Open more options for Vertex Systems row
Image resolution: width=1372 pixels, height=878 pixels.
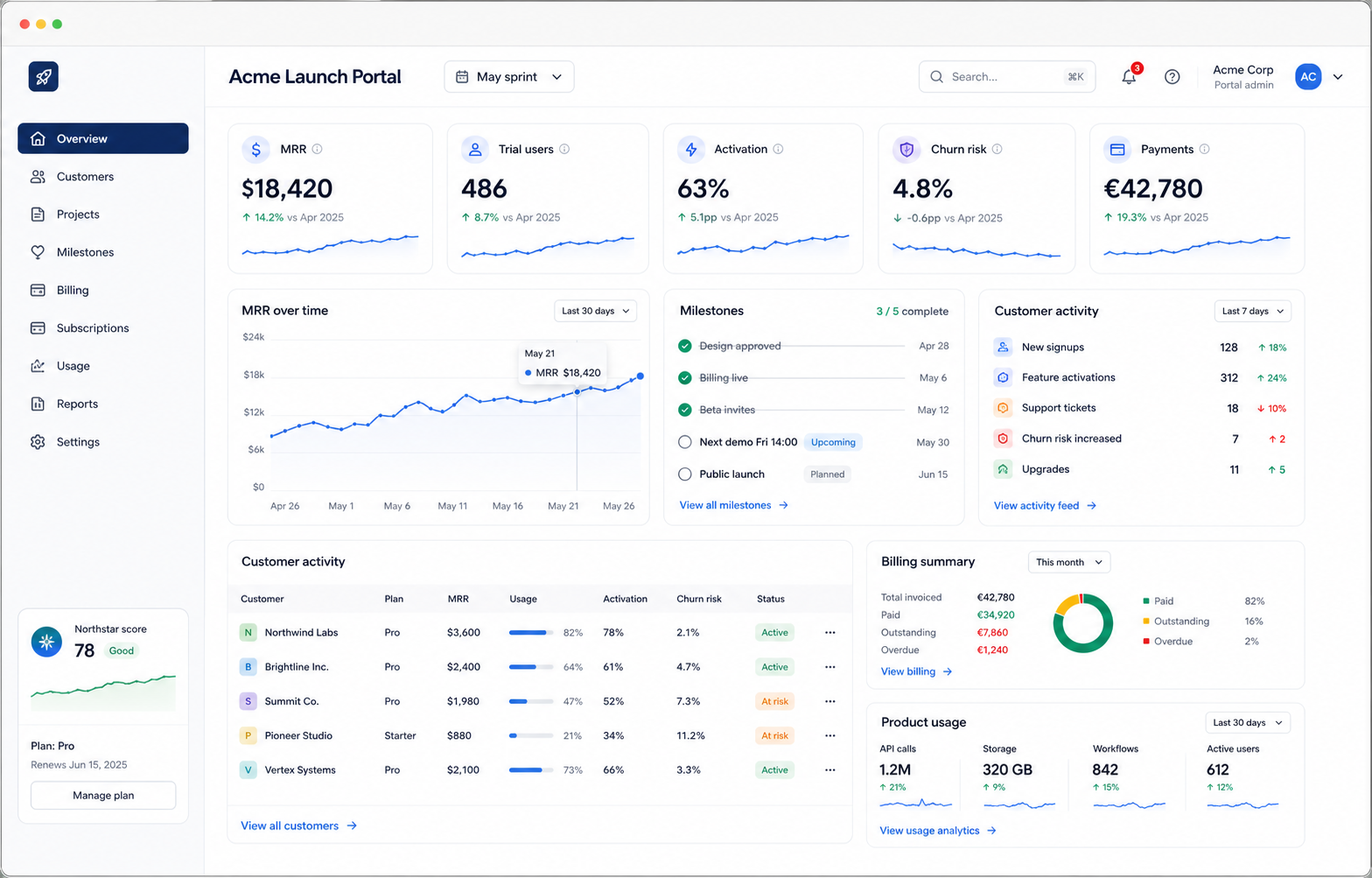tap(829, 770)
